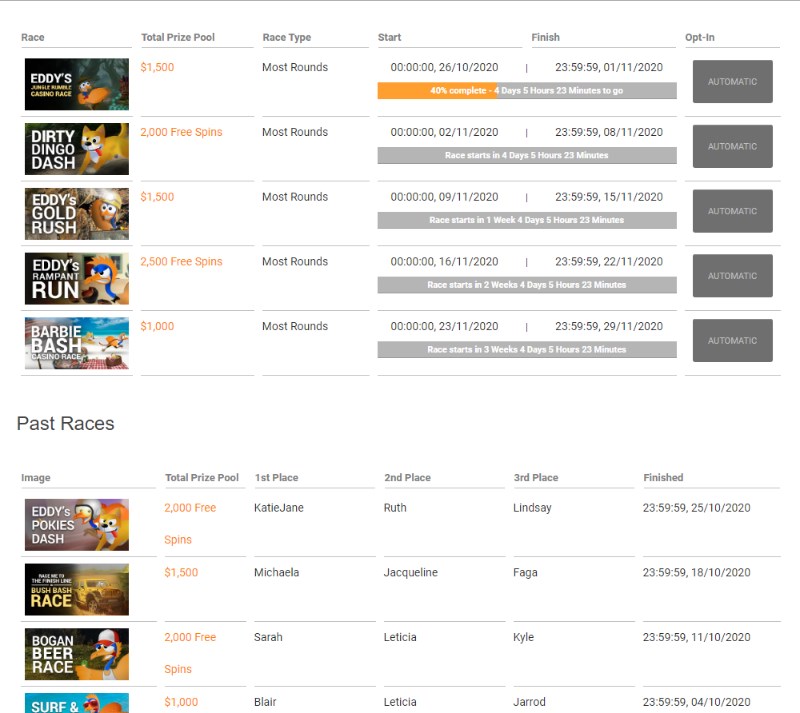The height and width of the screenshot is (713, 800).
Task: Click start date 00:00:00, 09/11/2020
Action: coord(444,197)
